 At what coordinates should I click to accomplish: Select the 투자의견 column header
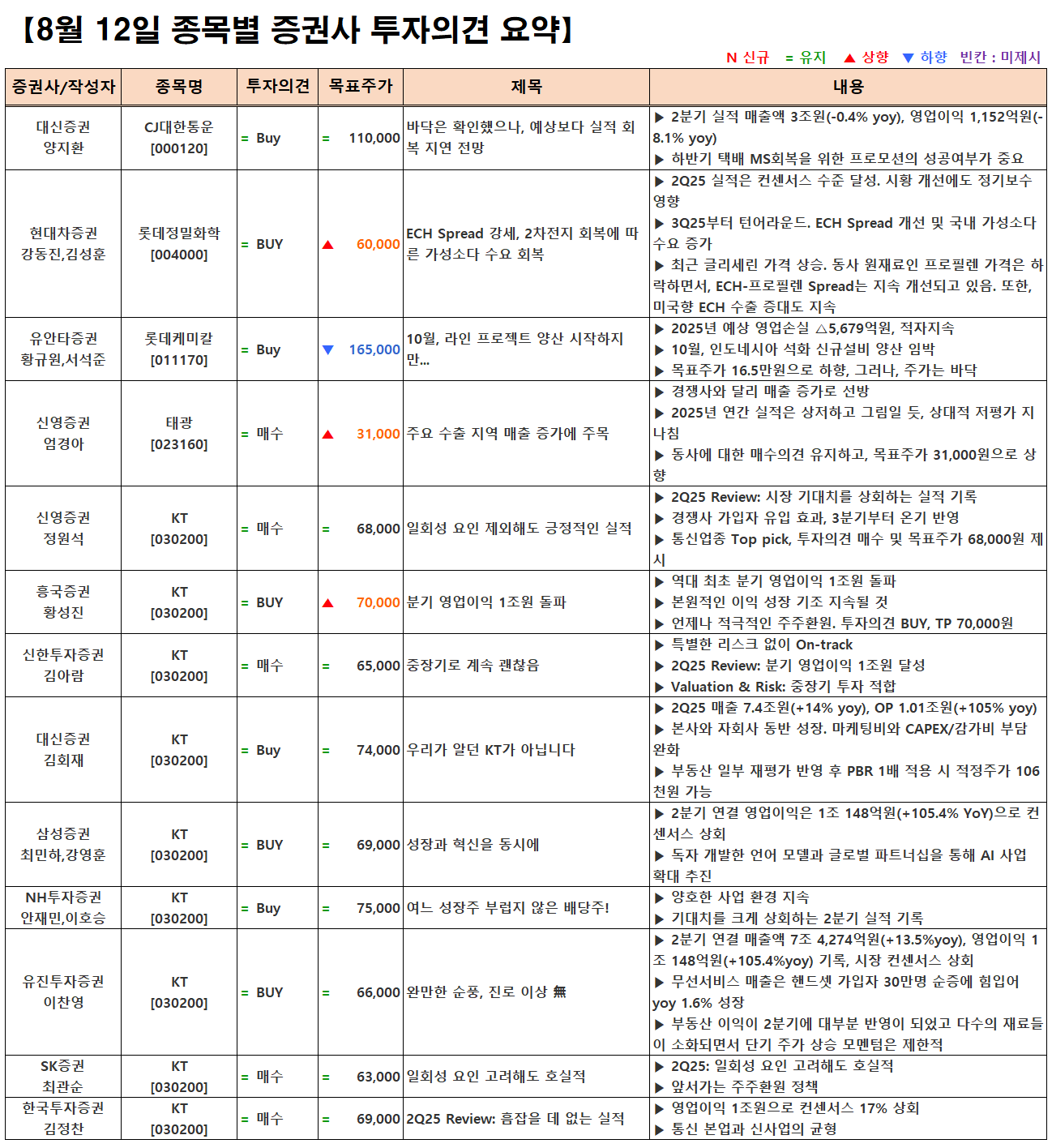tap(277, 87)
